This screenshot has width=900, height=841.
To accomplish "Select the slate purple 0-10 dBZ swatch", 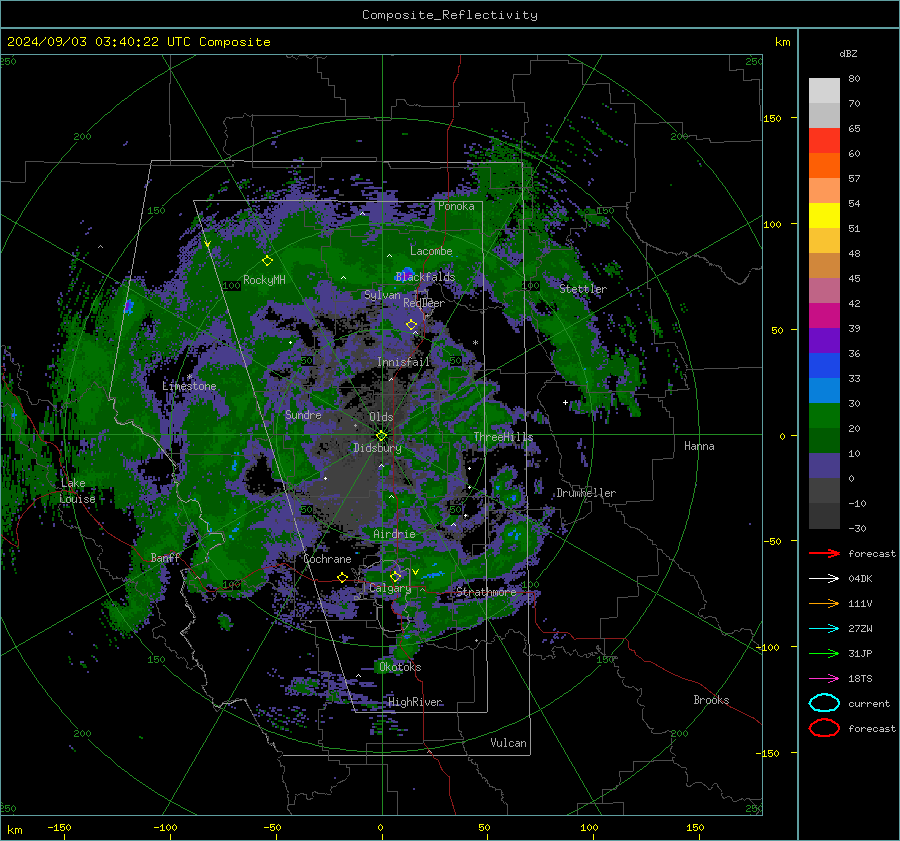I will coord(824,466).
